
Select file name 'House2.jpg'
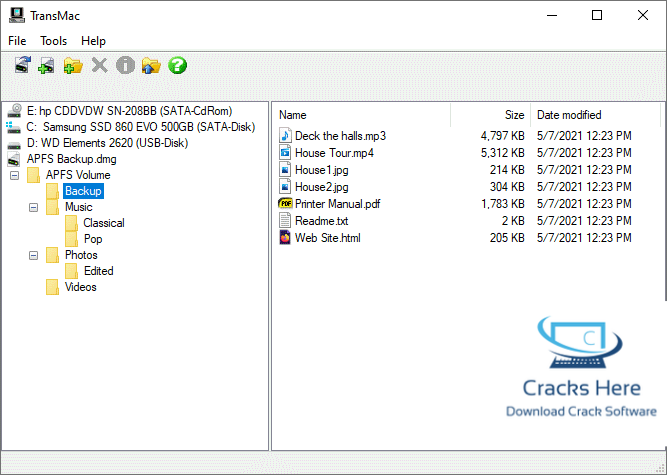coord(322,187)
